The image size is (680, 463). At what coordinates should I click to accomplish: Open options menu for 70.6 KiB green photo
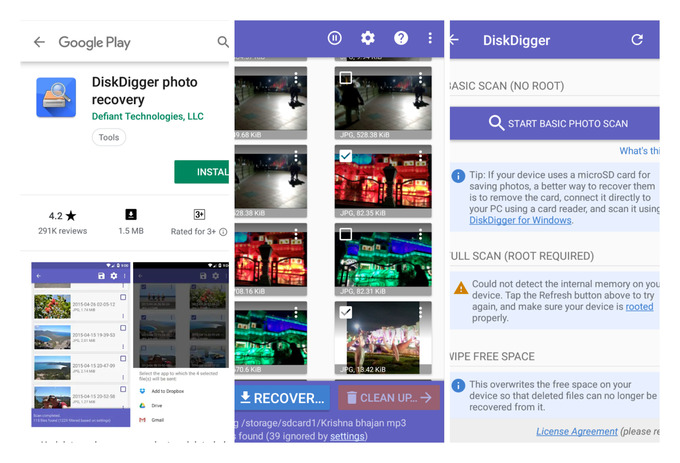[296, 313]
